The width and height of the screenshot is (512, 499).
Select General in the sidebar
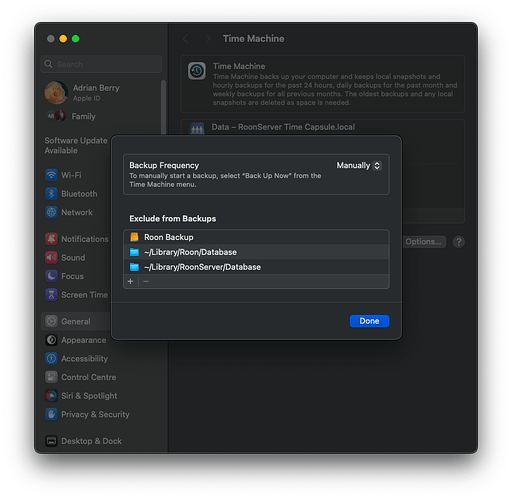[x=76, y=321]
